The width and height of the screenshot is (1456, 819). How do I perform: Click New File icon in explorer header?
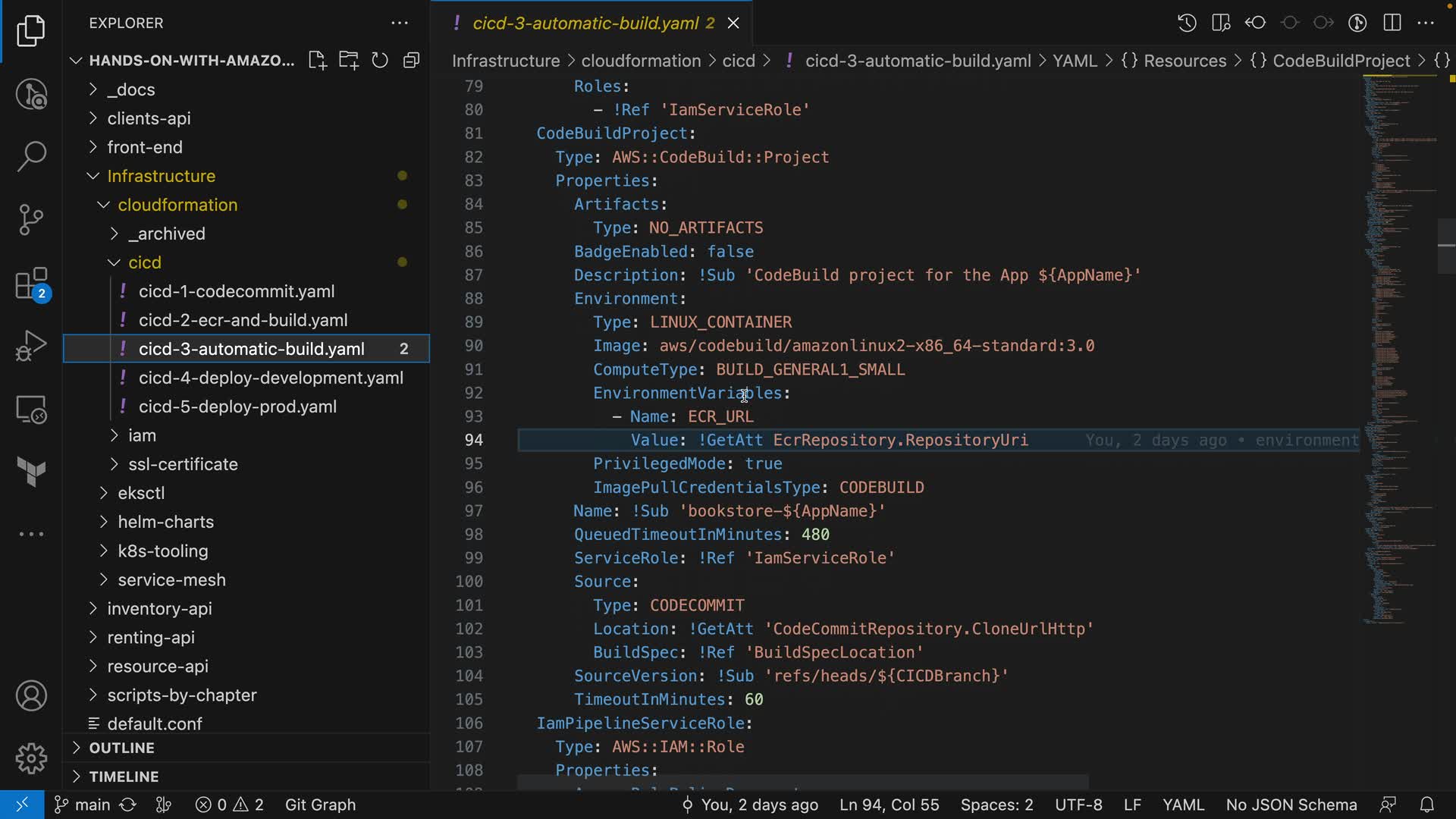(317, 61)
